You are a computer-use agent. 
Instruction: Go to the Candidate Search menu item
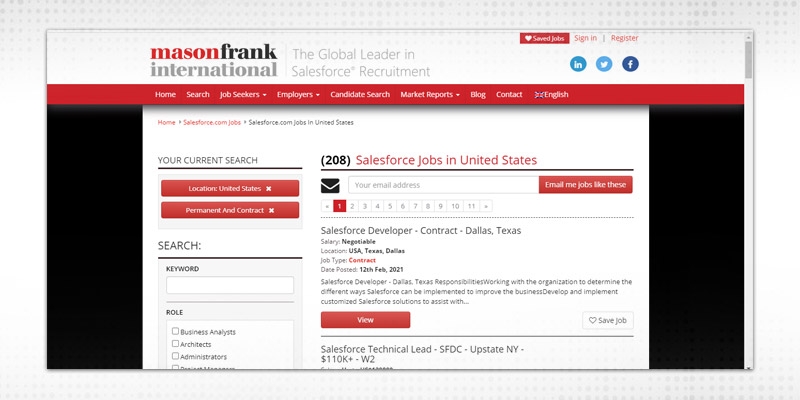pyautogui.click(x=360, y=95)
